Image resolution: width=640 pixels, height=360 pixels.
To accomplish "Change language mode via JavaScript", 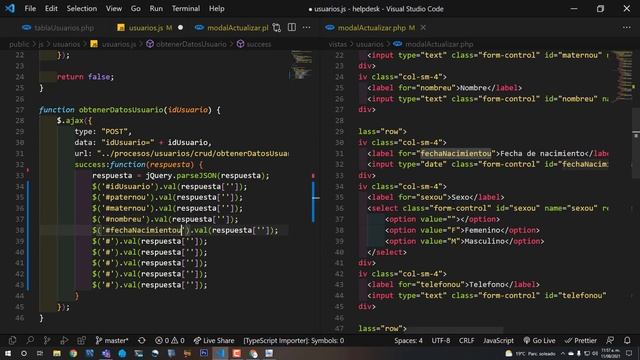I will click(498, 340).
